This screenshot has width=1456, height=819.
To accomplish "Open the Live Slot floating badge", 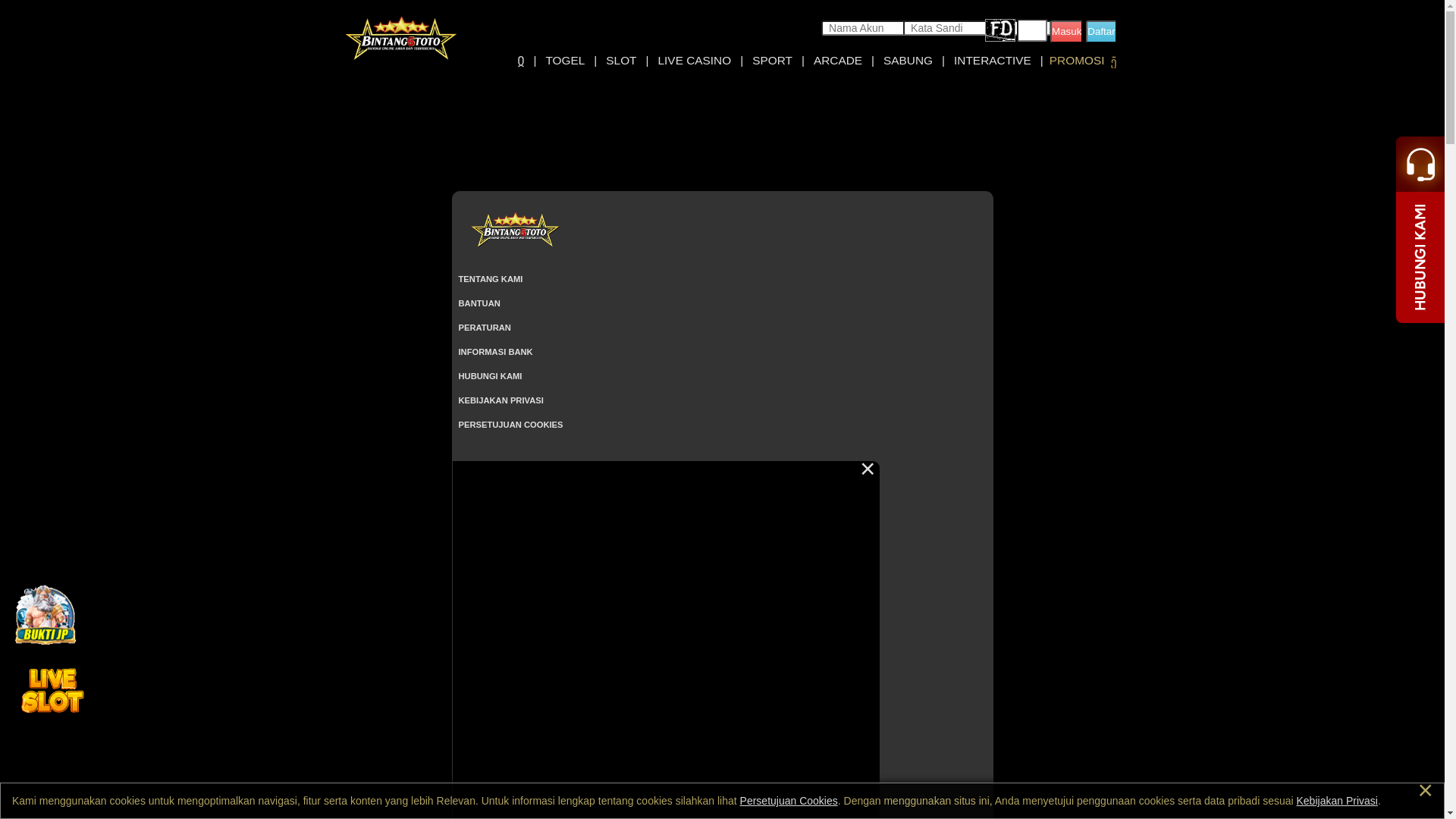I will (52, 690).
